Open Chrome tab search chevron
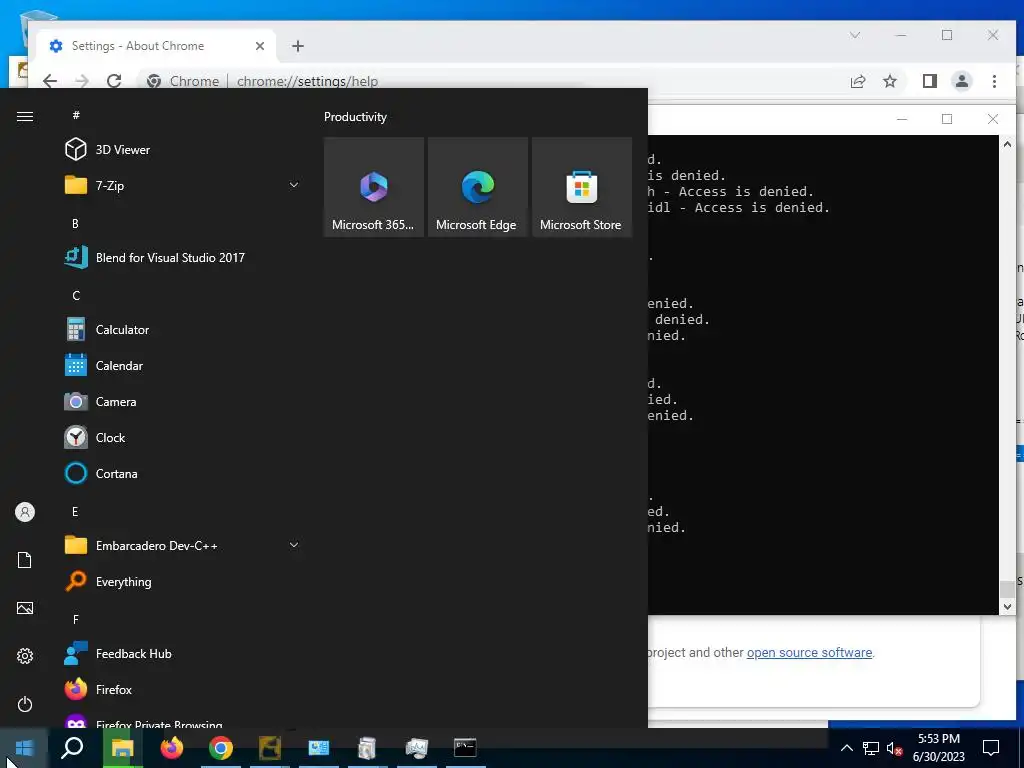 (x=855, y=35)
